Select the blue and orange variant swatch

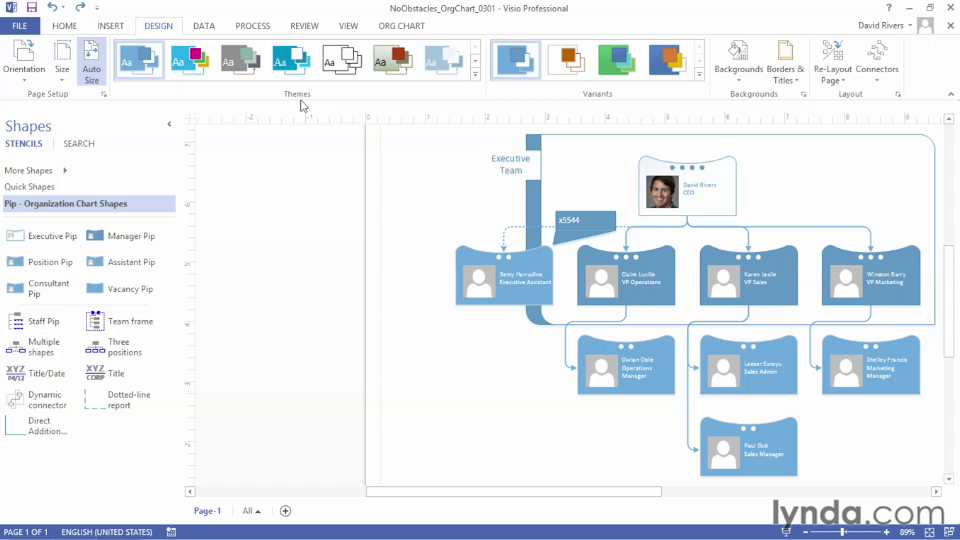coord(667,59)
